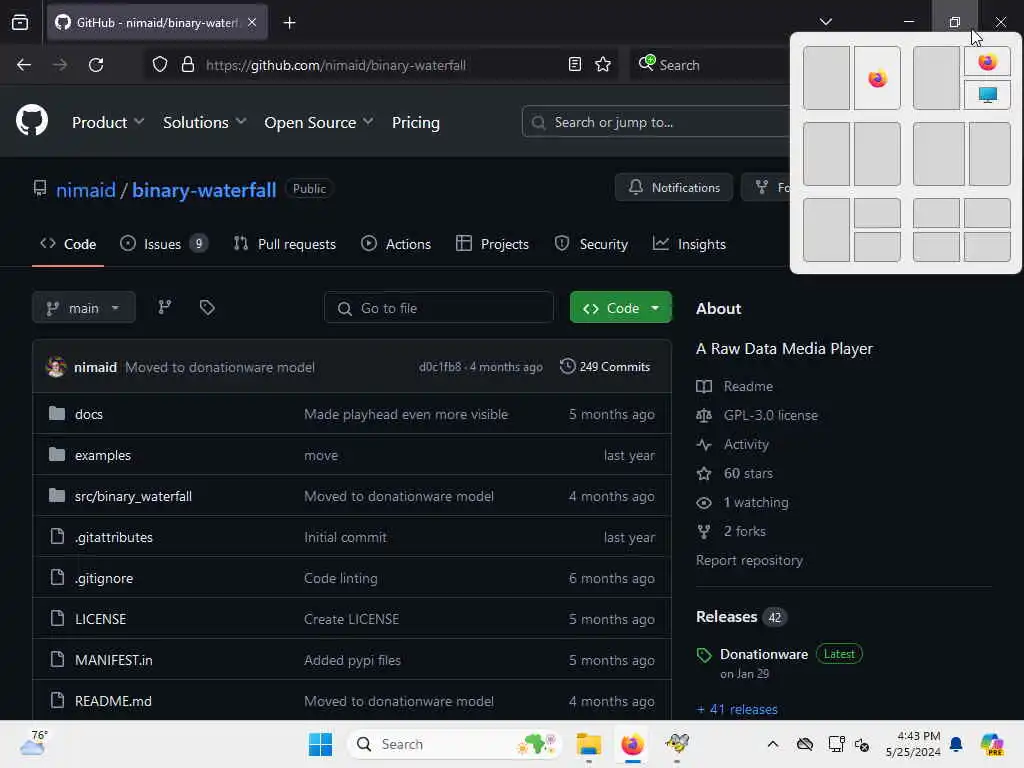Open the d0c1fb8 commit hash link
This screenshot has width=1024, height=768.
pyautogui.click(x=440, y=366)
